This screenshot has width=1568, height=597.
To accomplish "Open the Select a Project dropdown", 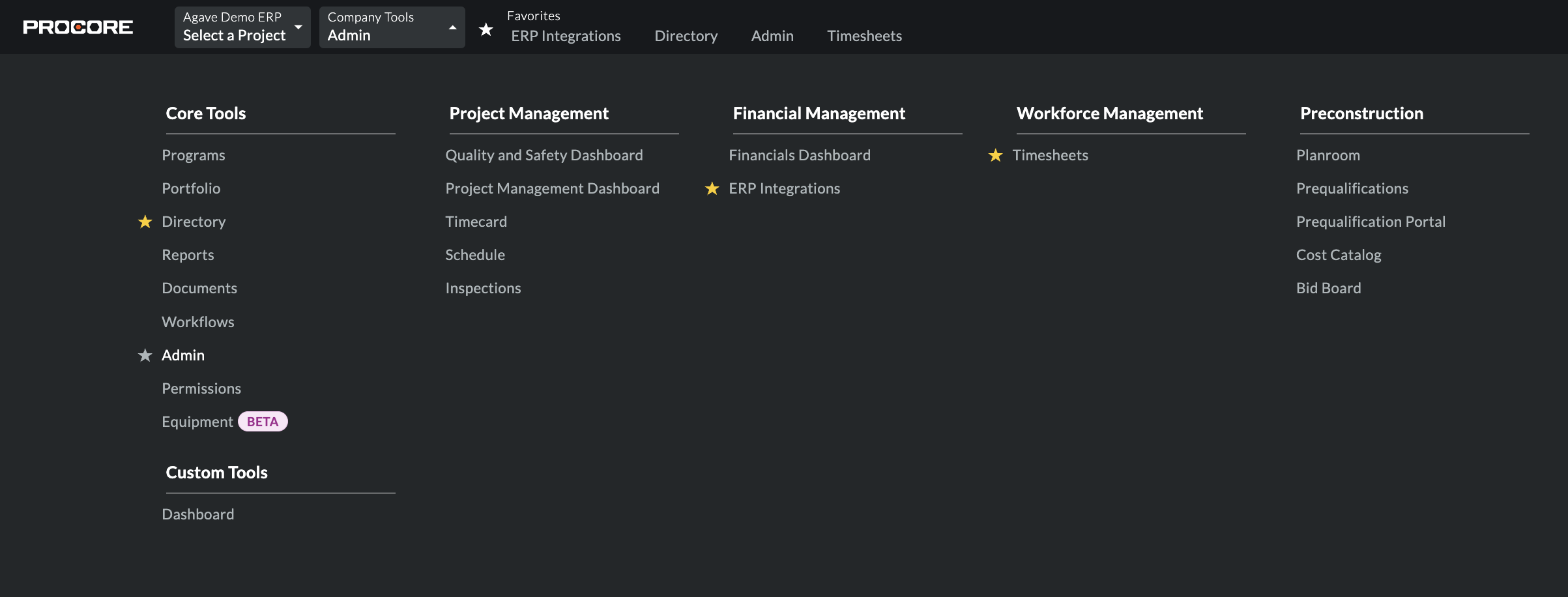I will 242,27.
